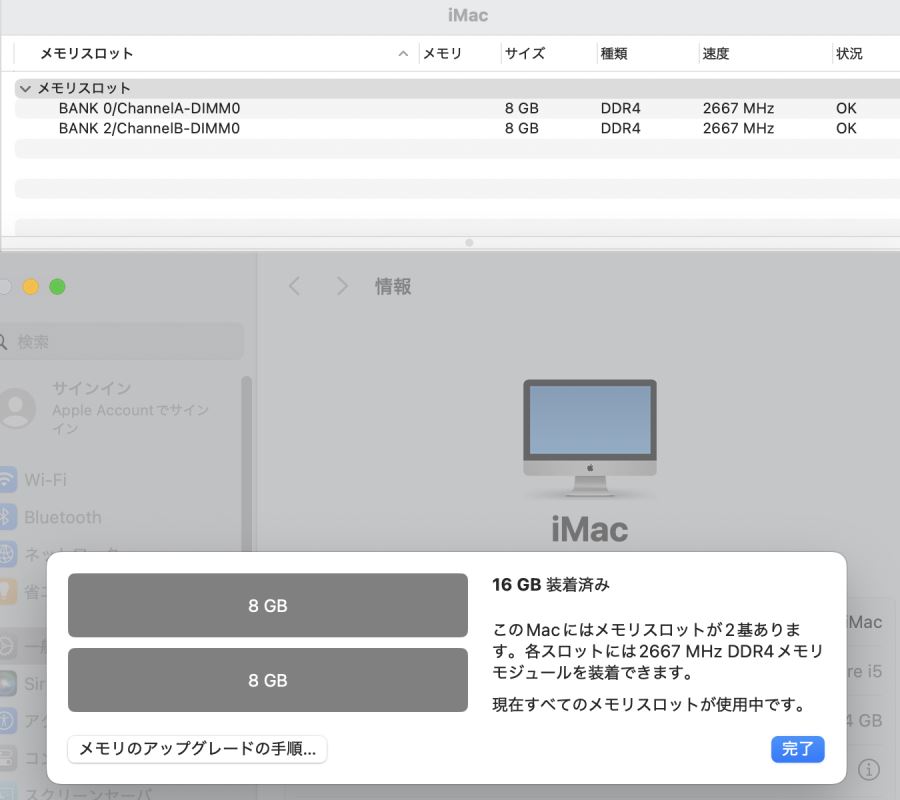Click the 種類 column header
Image resolution: width=900 pixels, height=800 pixels.
click(x=614, y=53)
